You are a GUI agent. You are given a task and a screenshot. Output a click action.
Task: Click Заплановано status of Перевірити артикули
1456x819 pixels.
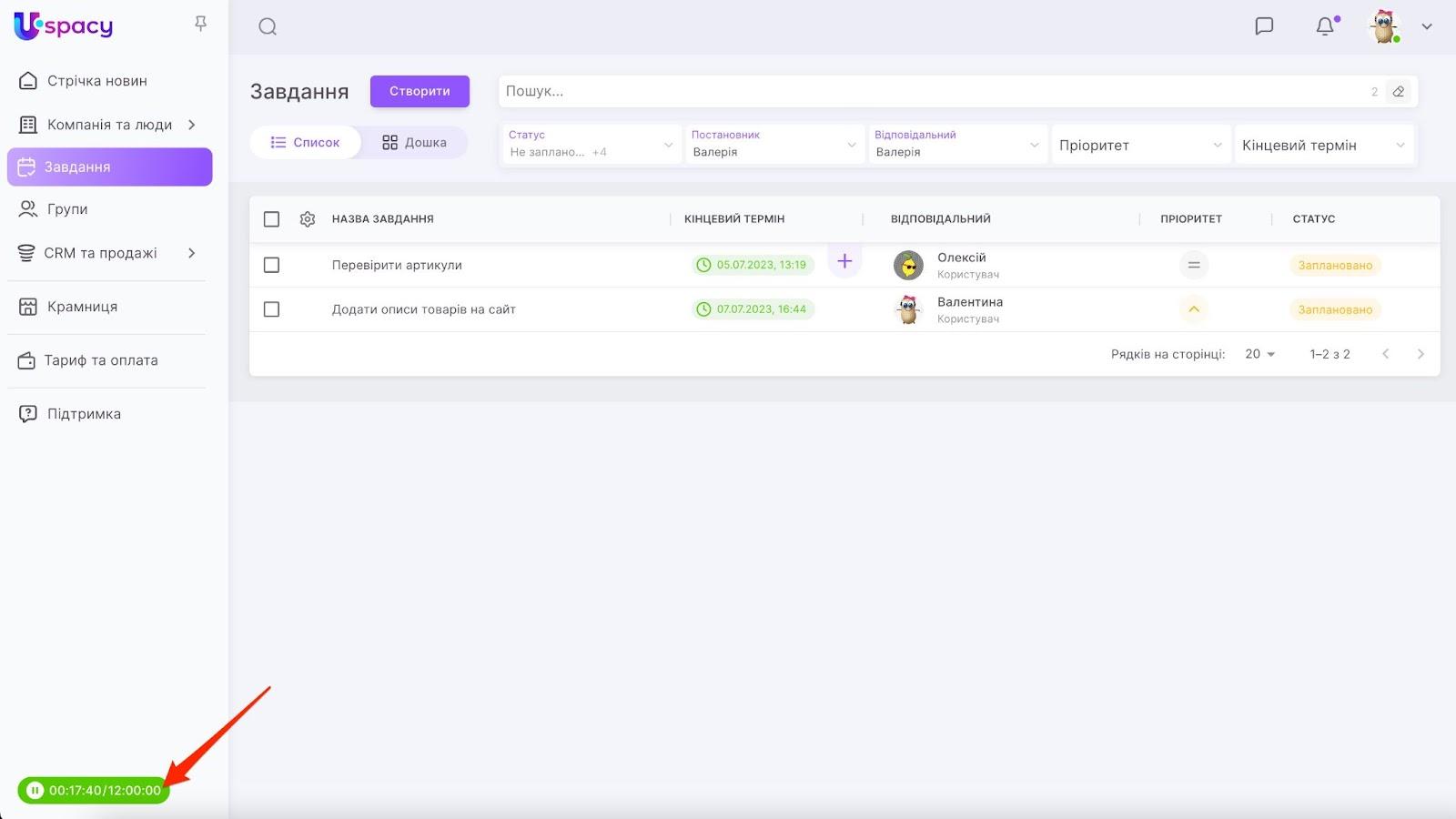(x=1335, y=266)
